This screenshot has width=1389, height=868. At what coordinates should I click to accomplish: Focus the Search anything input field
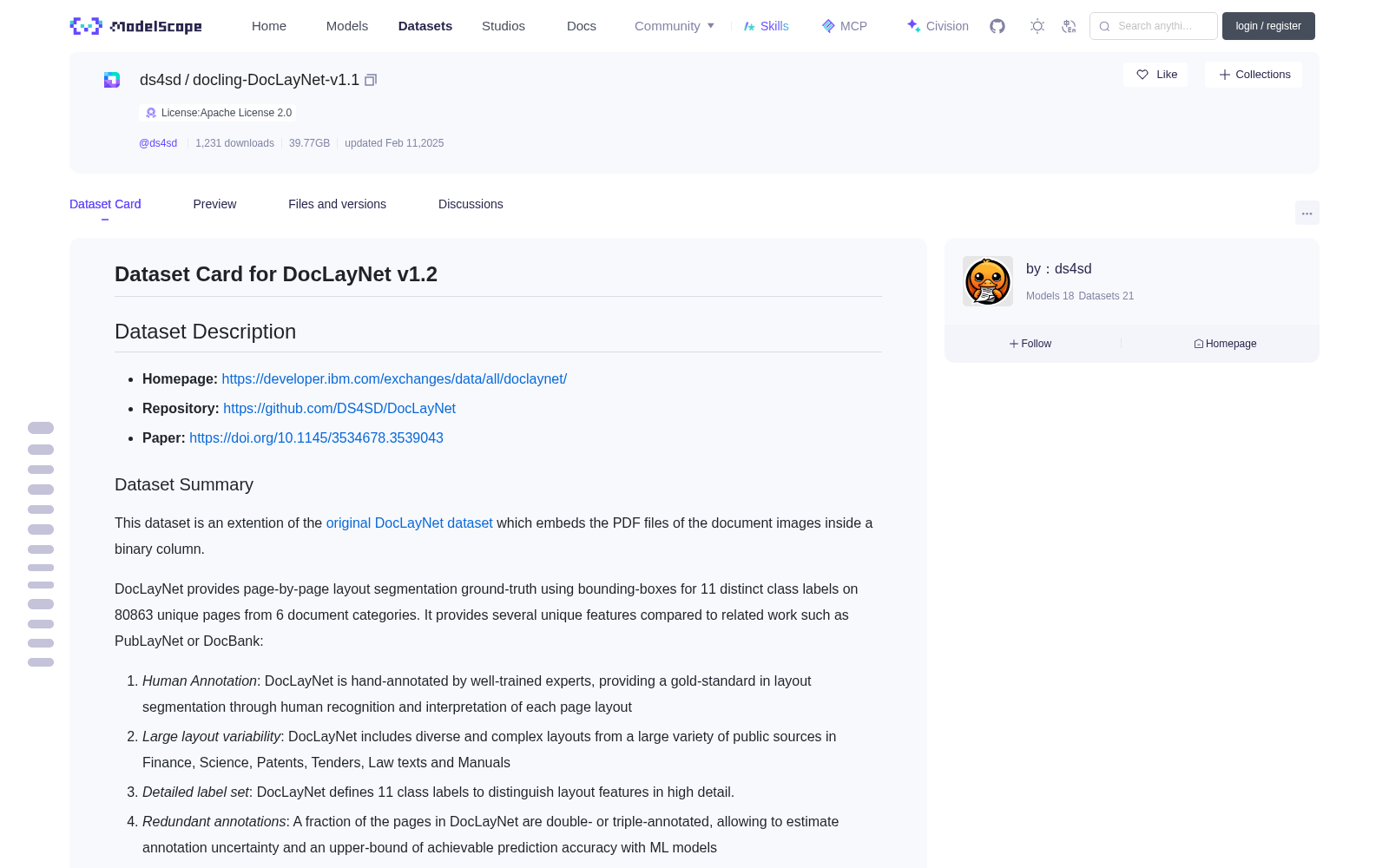[1154, 26]
